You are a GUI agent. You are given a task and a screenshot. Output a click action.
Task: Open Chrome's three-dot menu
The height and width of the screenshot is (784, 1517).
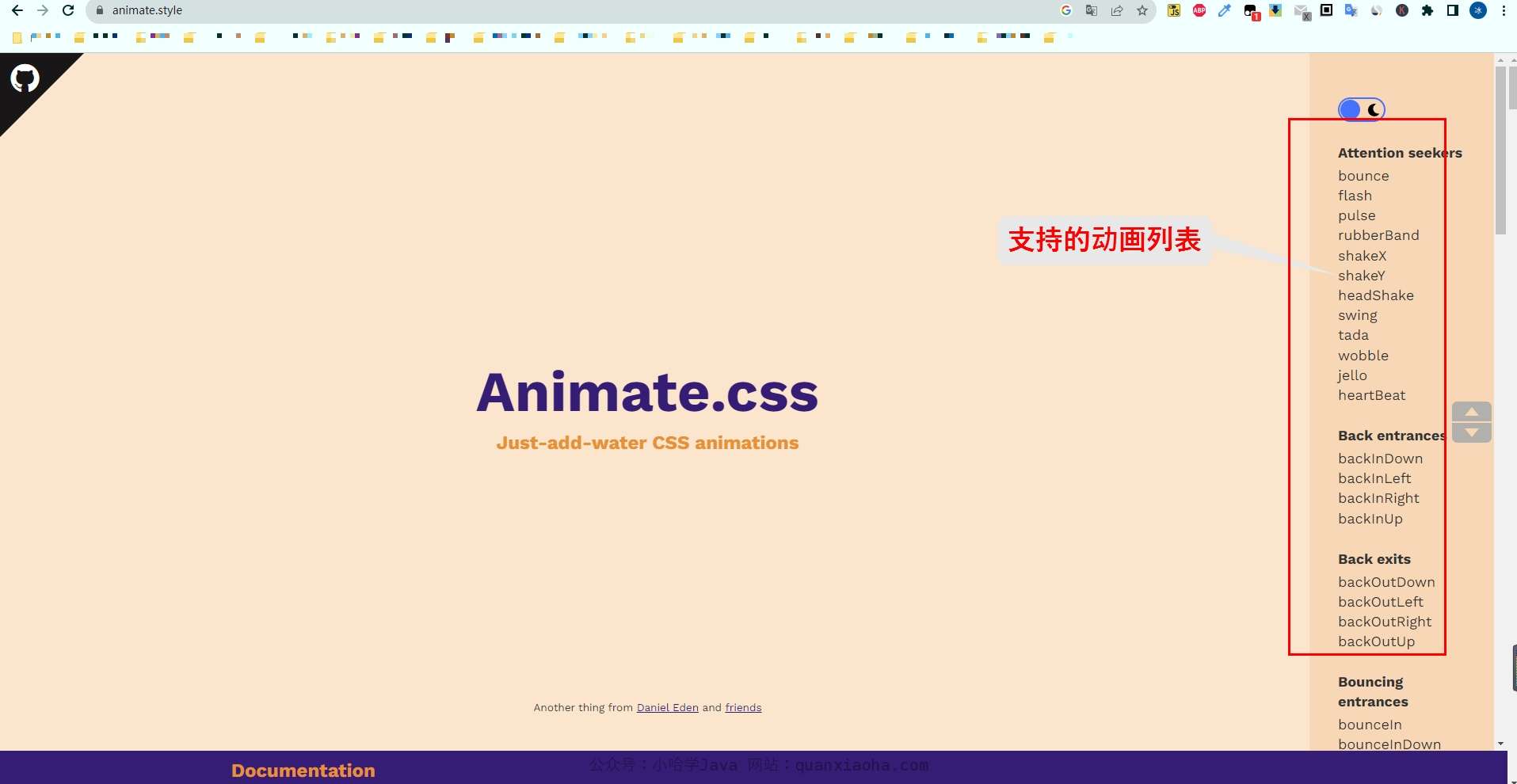coord(1504,10)
